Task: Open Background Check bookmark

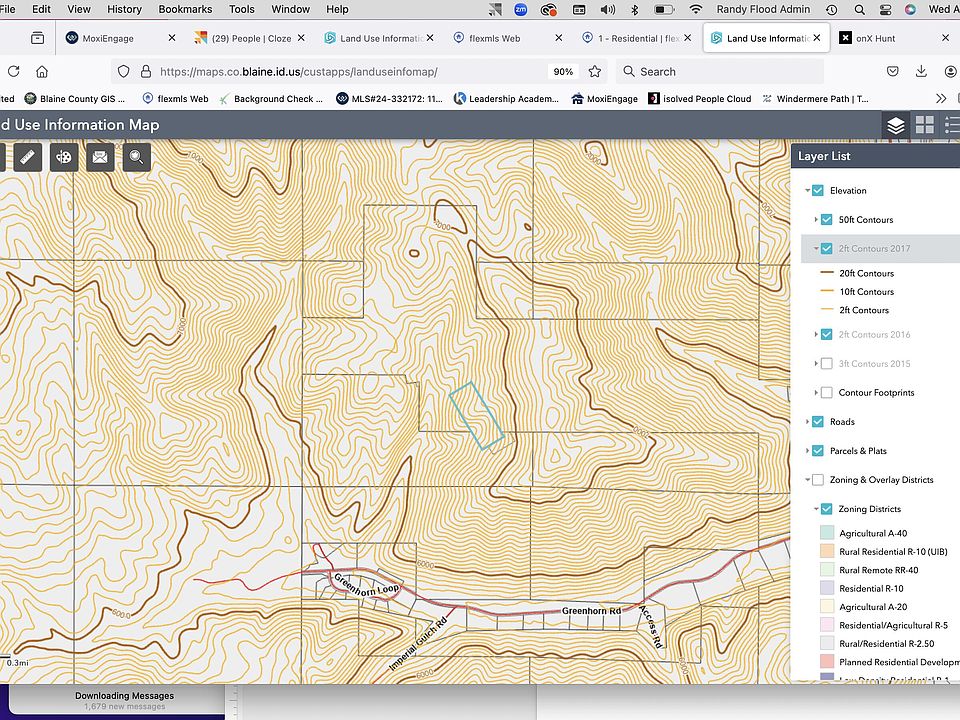Action: [x=271, y=99]
